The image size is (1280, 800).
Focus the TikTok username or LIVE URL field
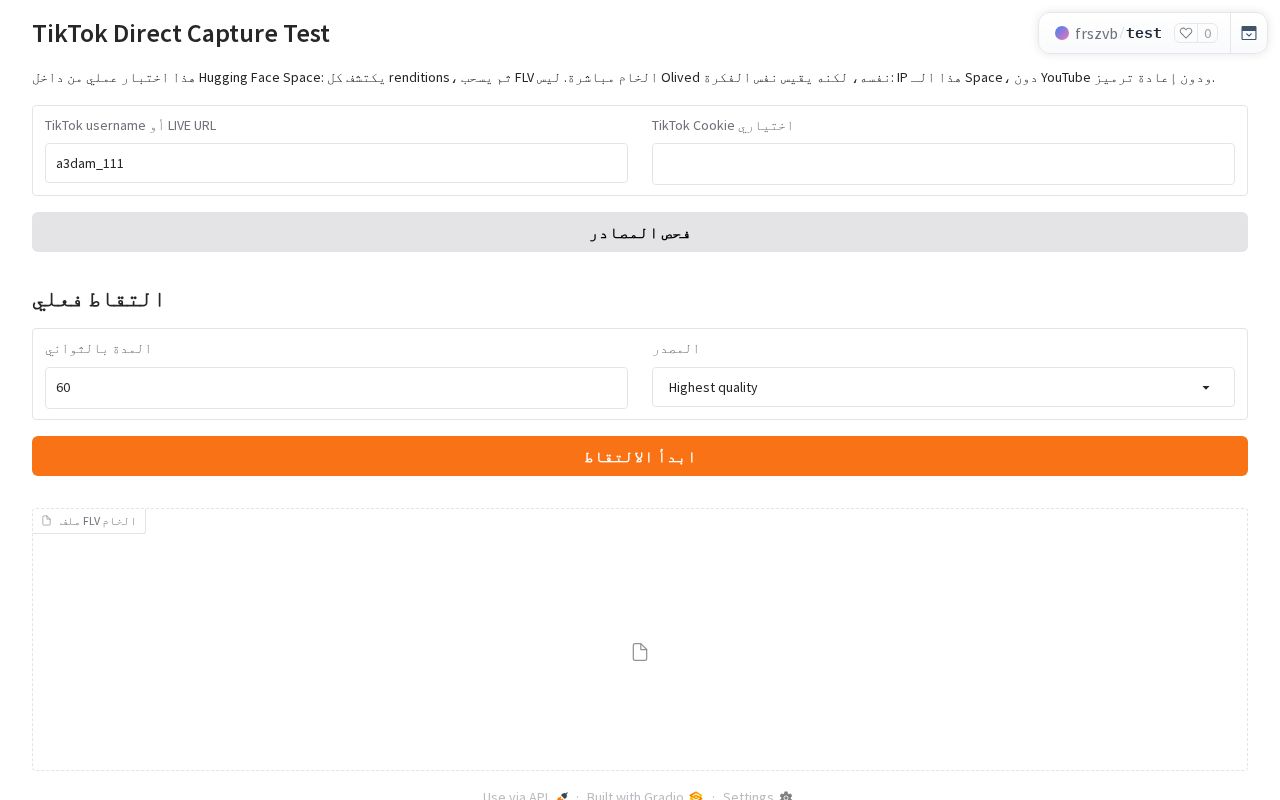pos(336,163)
